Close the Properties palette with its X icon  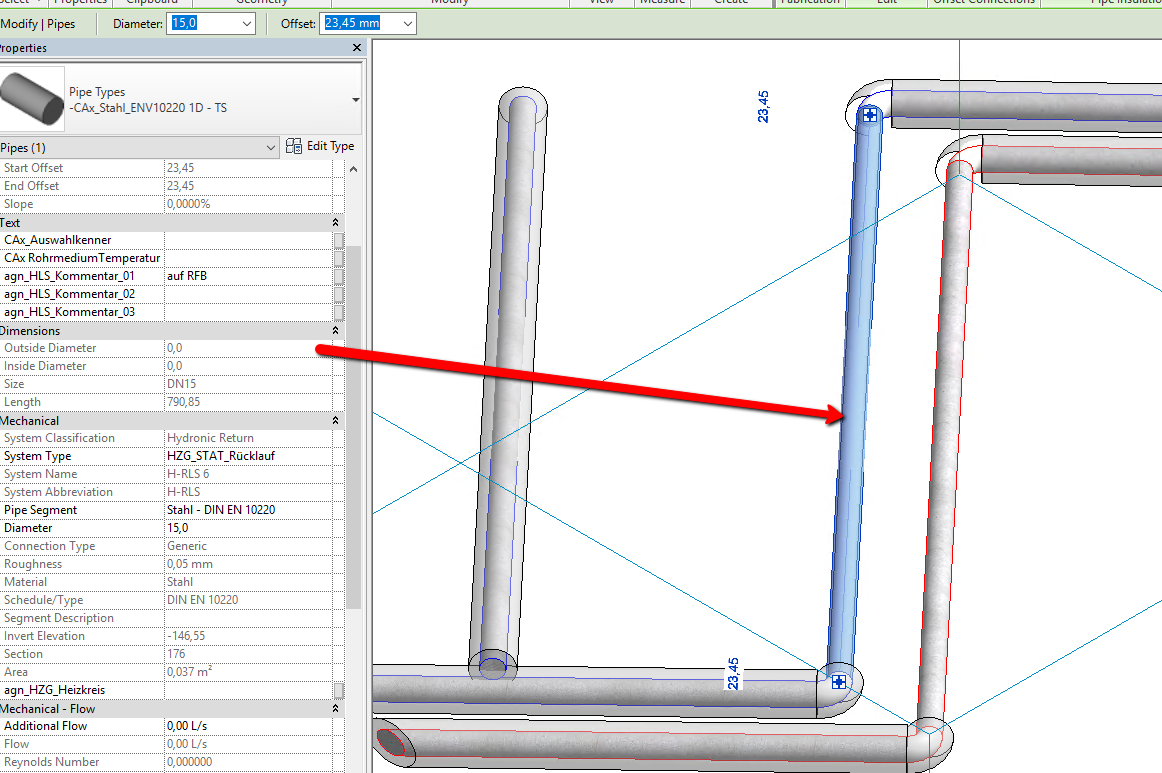tap(356, 47)
